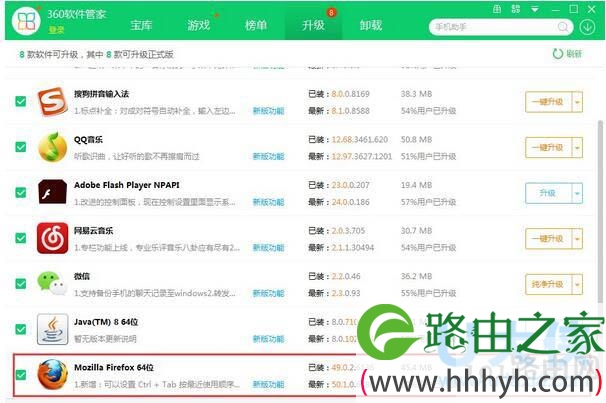Click the Mozilla Firefox 64位 title
The height and width of the screenshot is (403, 606).
[x=114, y=367]
